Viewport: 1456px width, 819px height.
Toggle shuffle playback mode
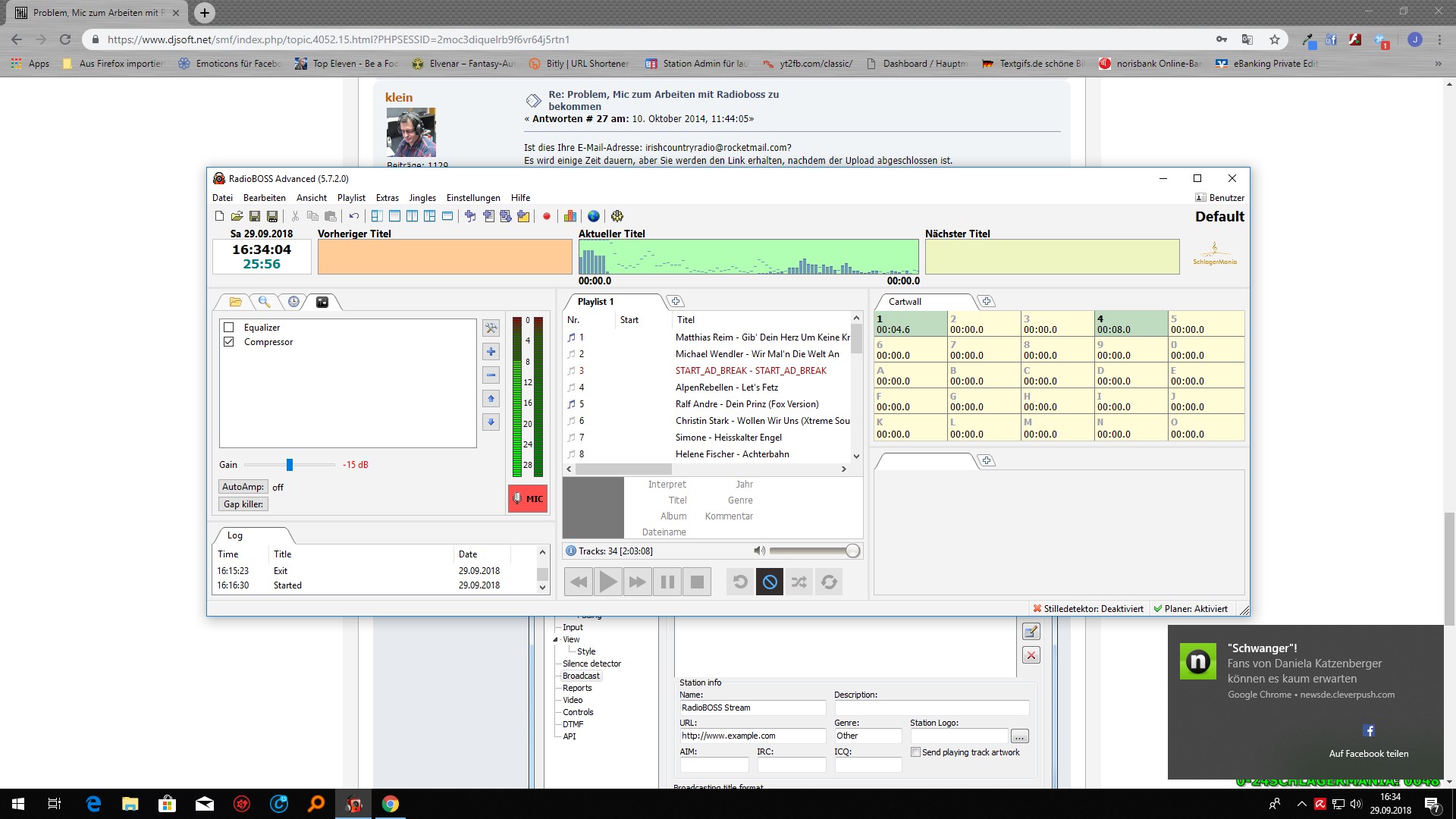(x=799, y=582)
